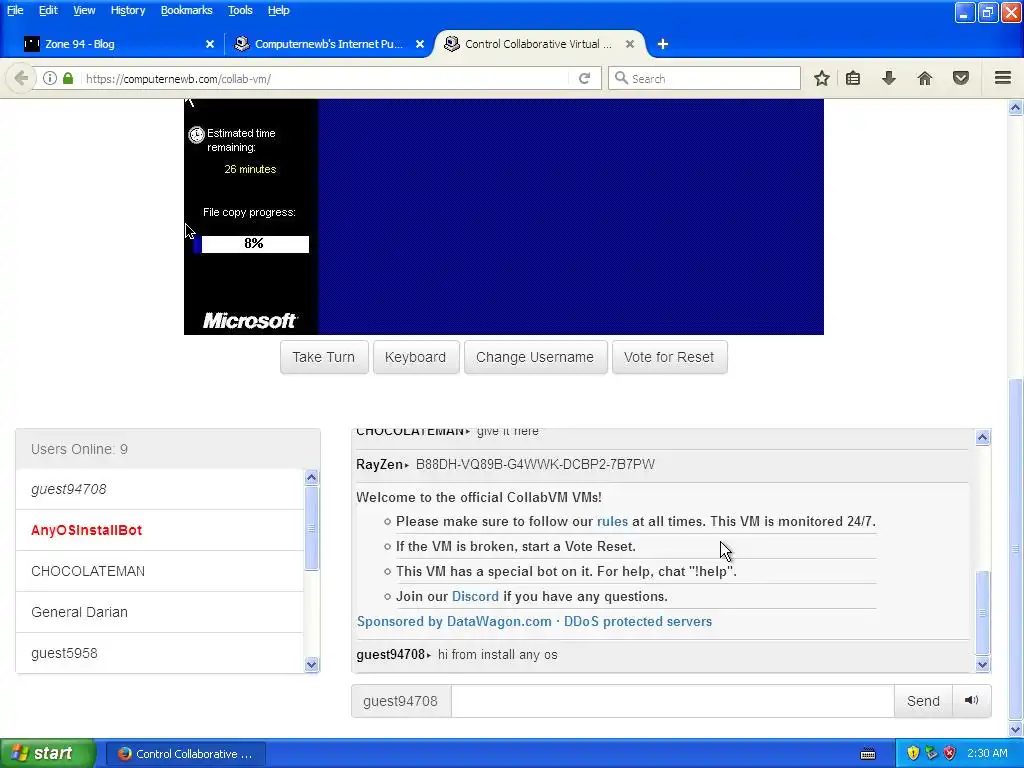Open the Discord link
The image size is (1024, 768).
475,596
